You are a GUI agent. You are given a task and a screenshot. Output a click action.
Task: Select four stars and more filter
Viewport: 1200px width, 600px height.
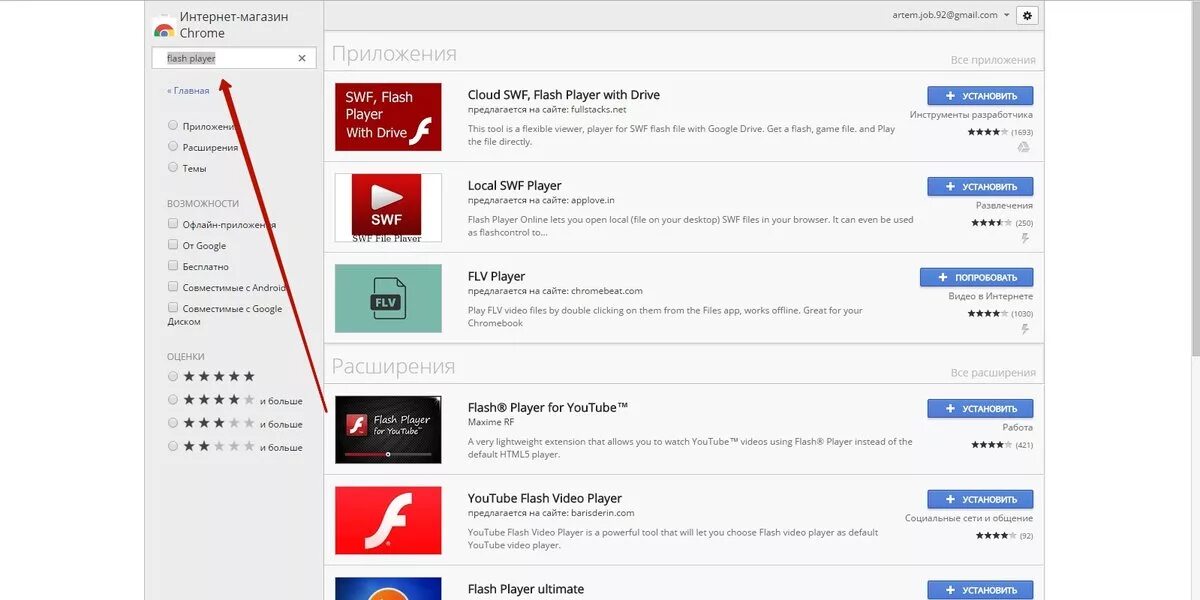coord(173,400)
